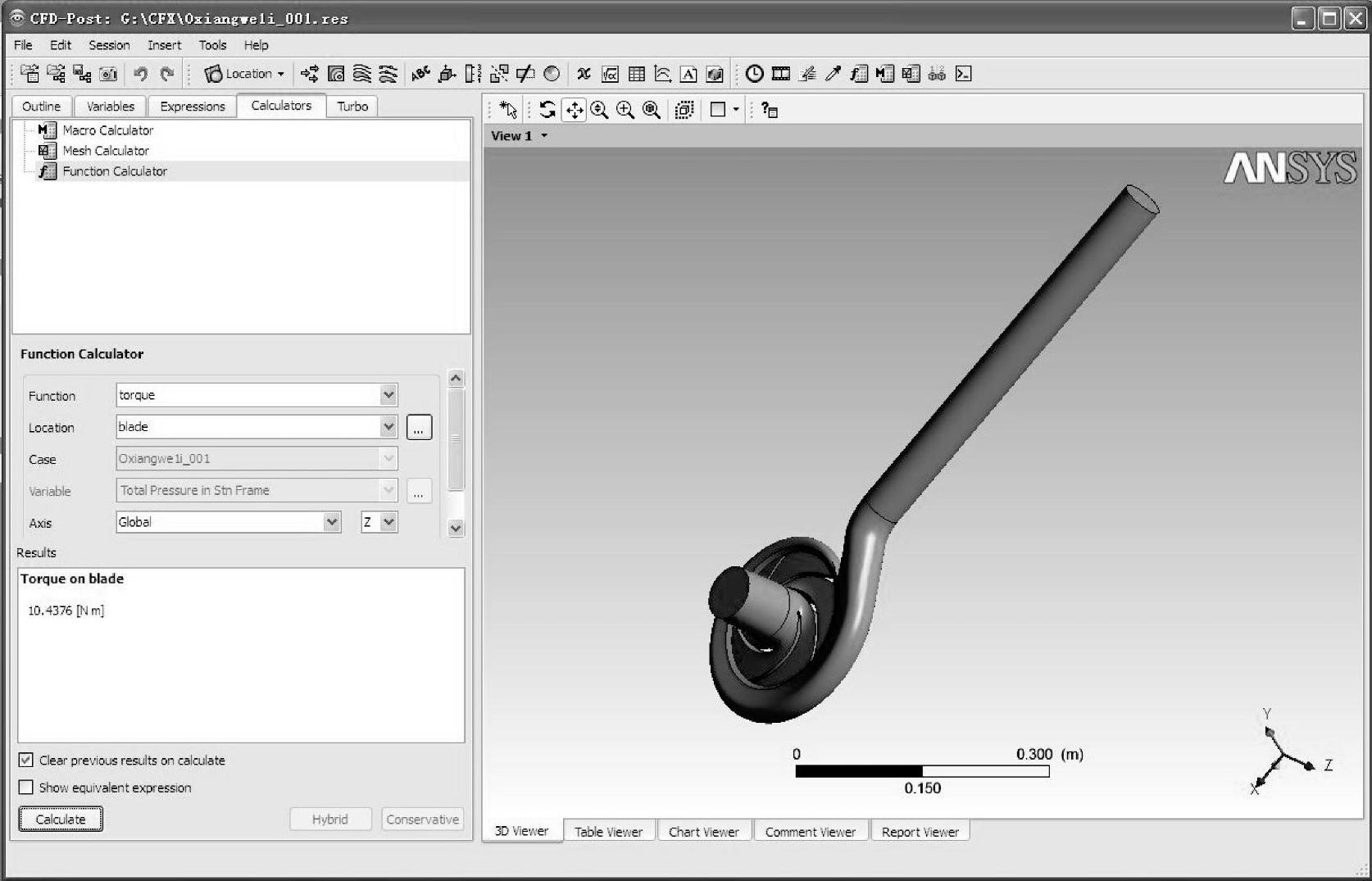Switch to the Turbo tab
This screenshot has width=1372, height=881.
[x=352, y=107]
